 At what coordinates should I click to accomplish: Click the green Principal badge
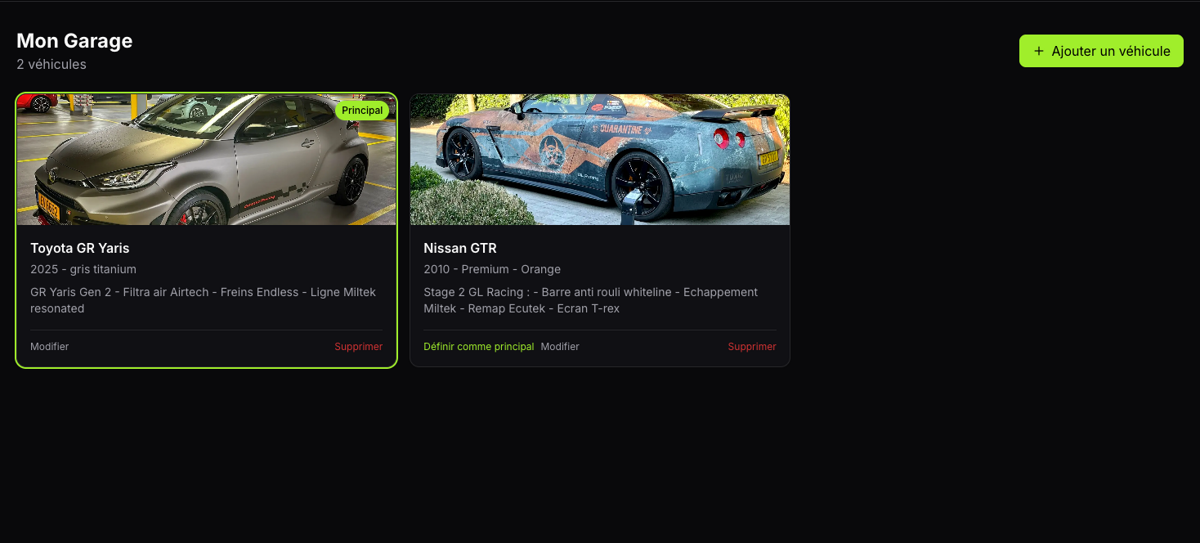point(362,110)
